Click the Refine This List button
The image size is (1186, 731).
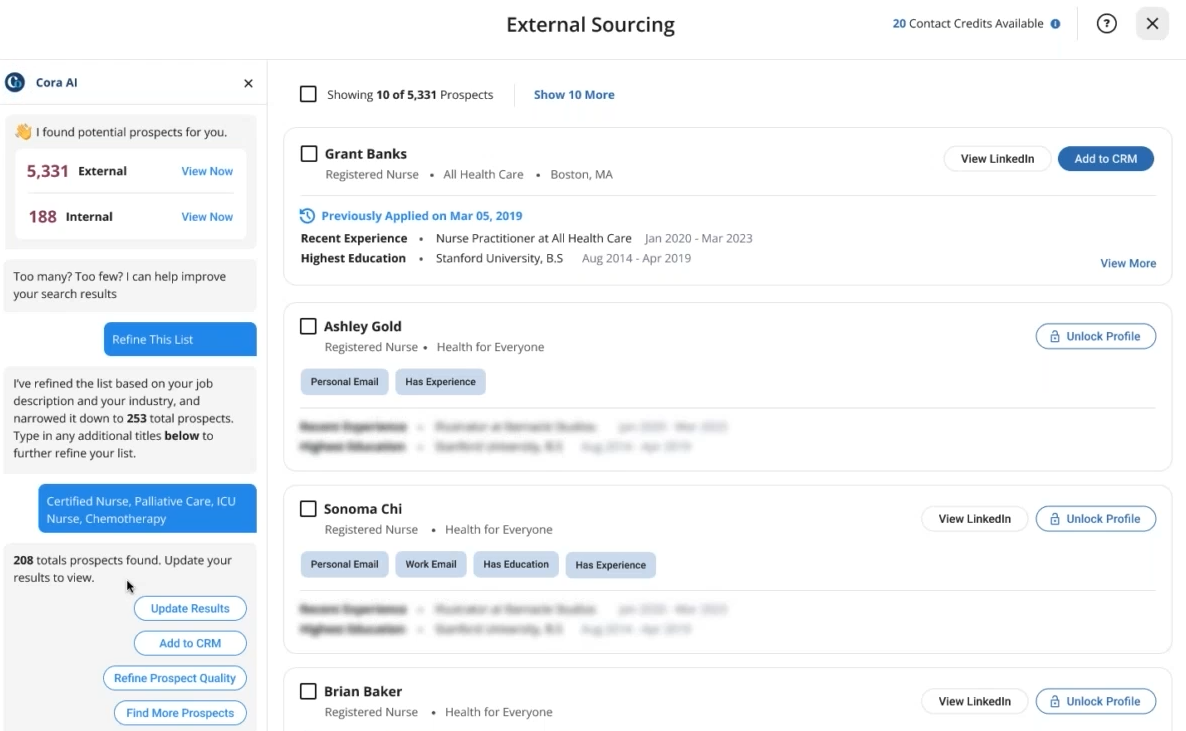point(180,339)
